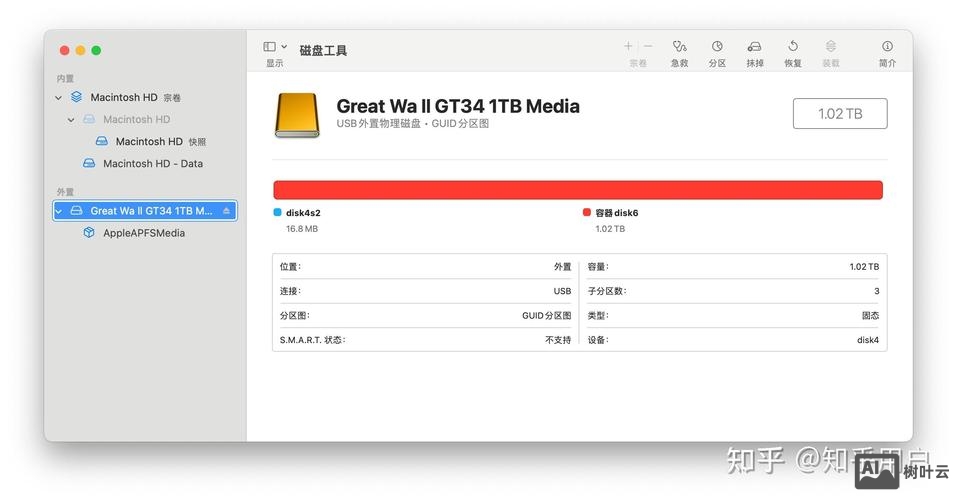This screenshot has height=500, width=957.
Task: Click the red disk usage bar
Action: (578, 190)
